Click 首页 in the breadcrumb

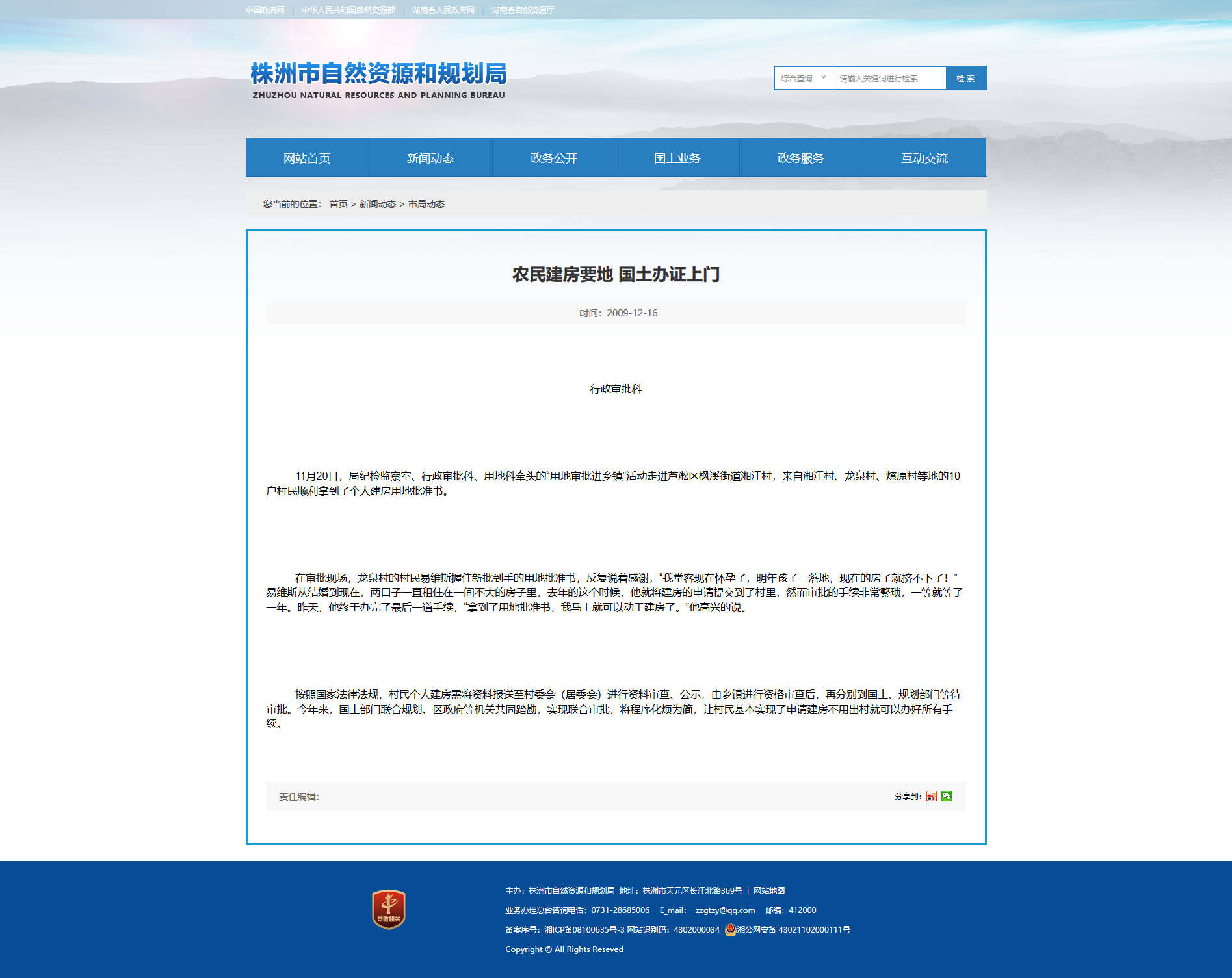(x=338, y=204)
